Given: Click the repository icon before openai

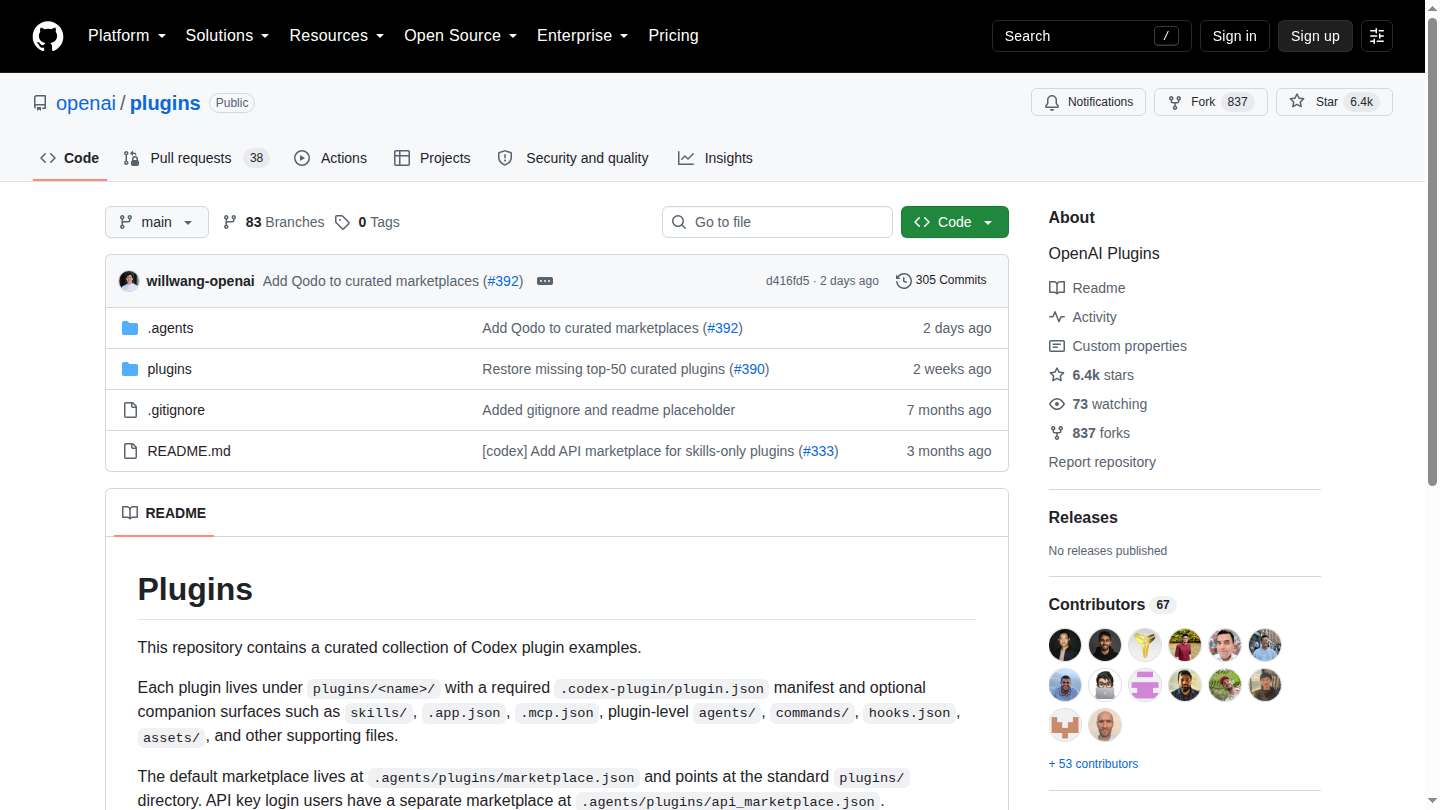Looking at the screenshot, I should [x=40, y=103].
